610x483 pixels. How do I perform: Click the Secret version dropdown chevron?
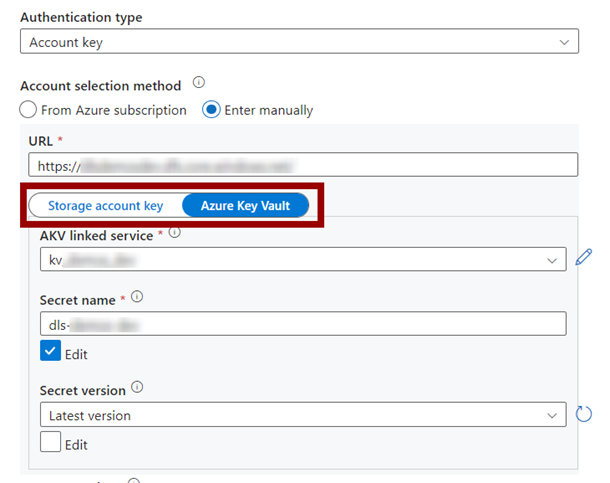552,415
